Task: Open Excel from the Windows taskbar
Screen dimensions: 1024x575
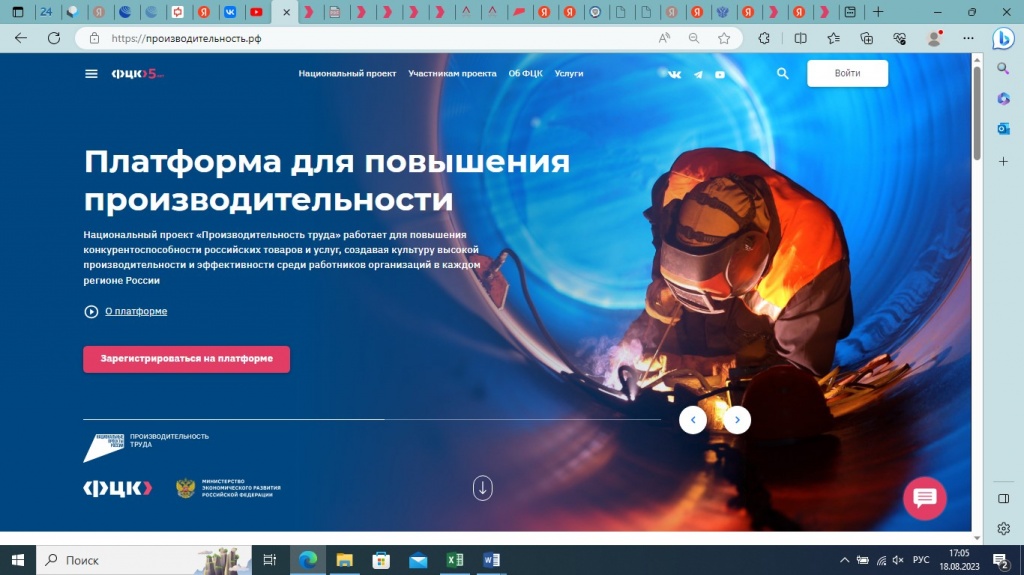Action: (454, 560)
